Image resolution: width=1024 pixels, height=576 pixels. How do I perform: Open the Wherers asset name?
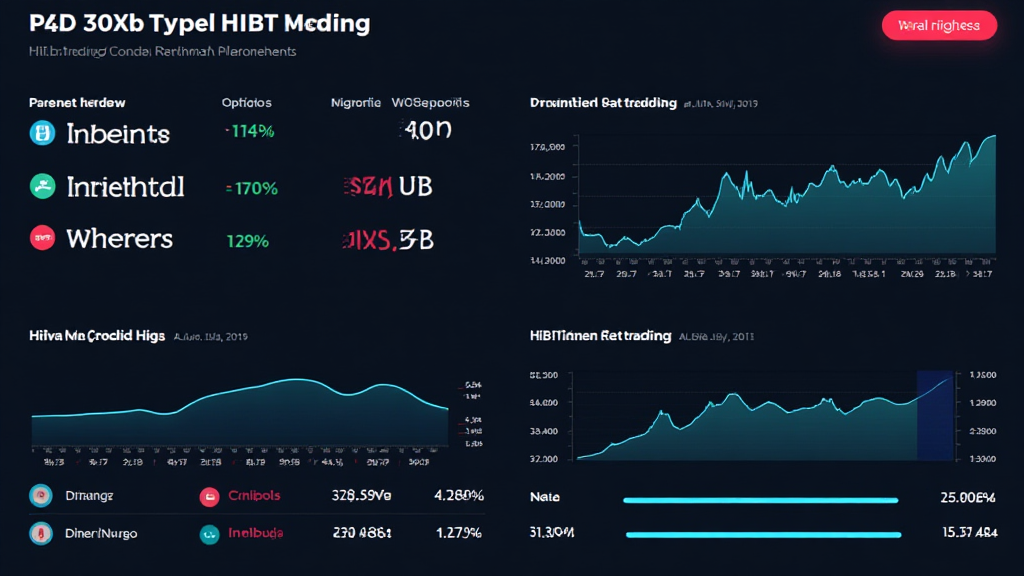[119, 239]
